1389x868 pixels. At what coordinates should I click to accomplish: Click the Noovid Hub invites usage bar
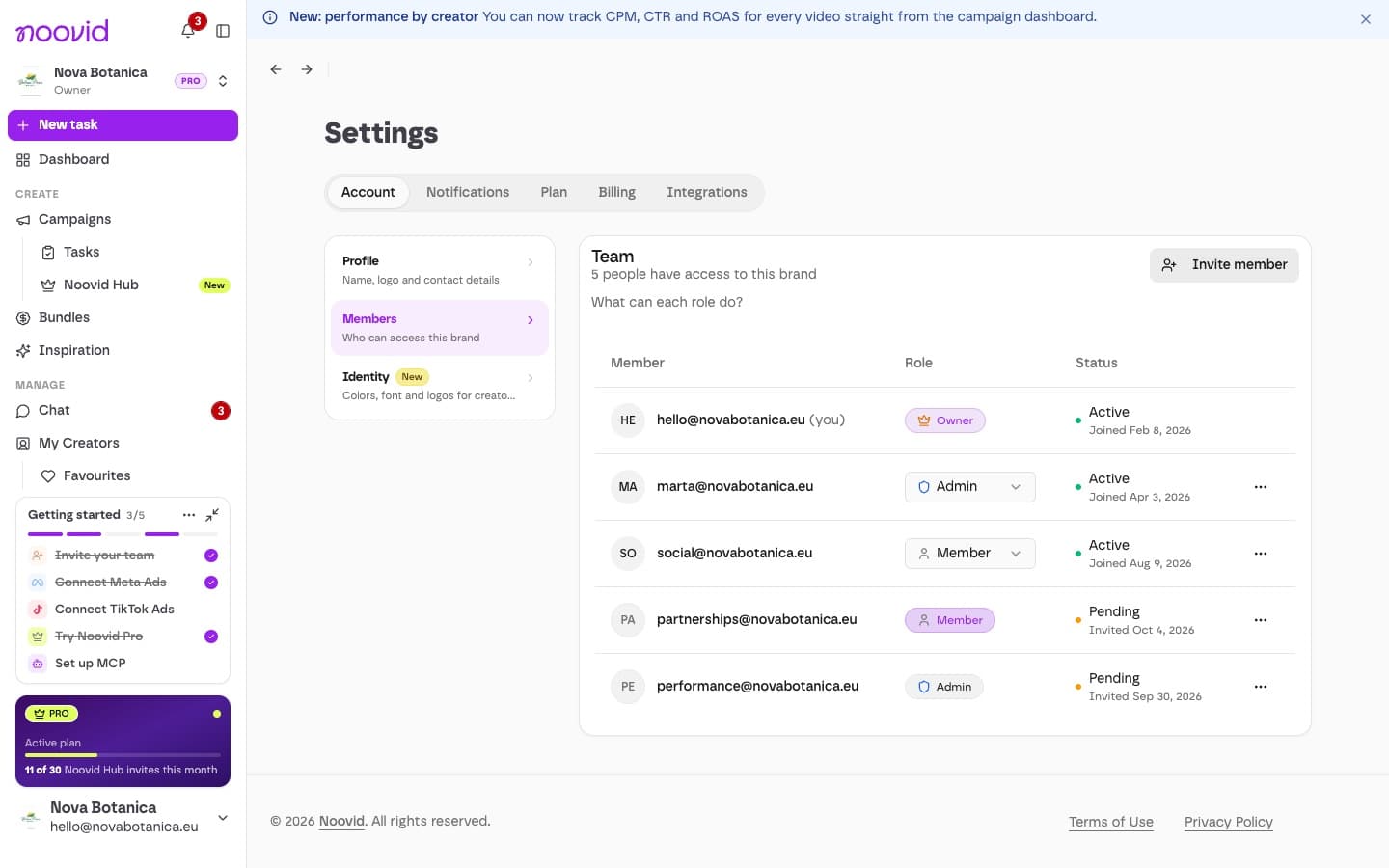click(x=123, y=755)
